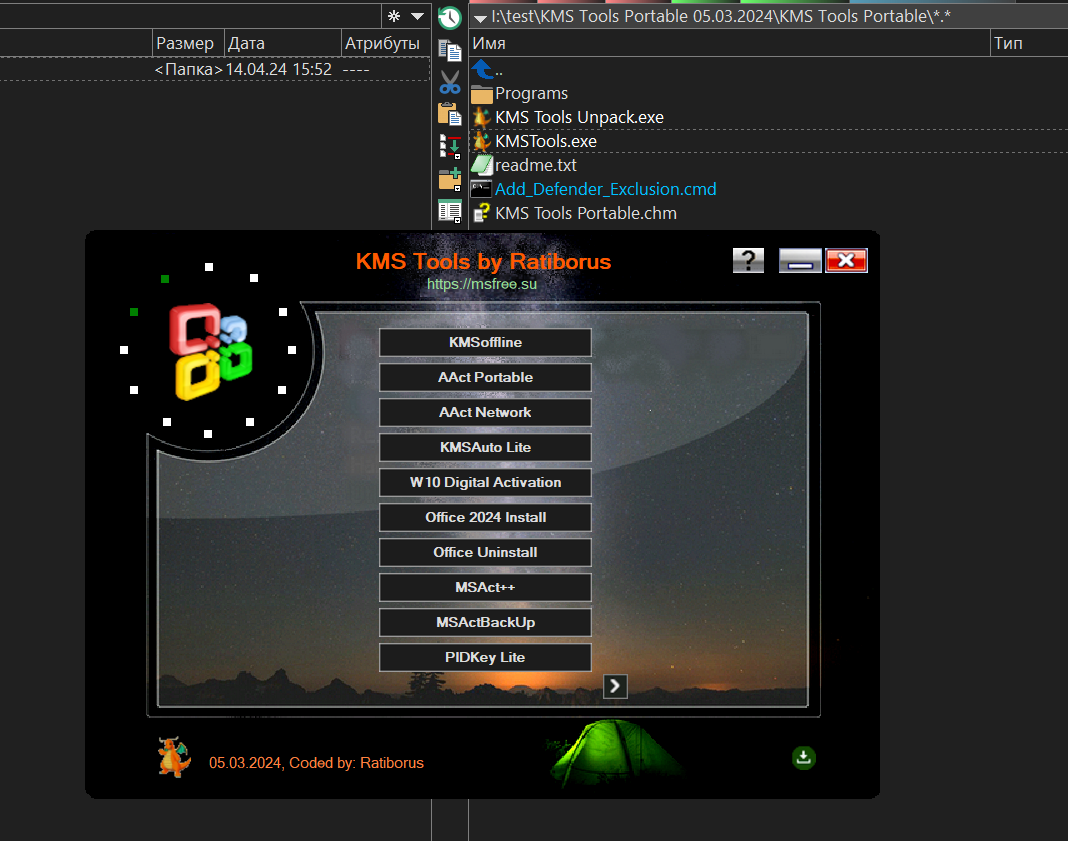Select readme.txt file
Screen dimensions: 1068x841
[x=535, y=165]
